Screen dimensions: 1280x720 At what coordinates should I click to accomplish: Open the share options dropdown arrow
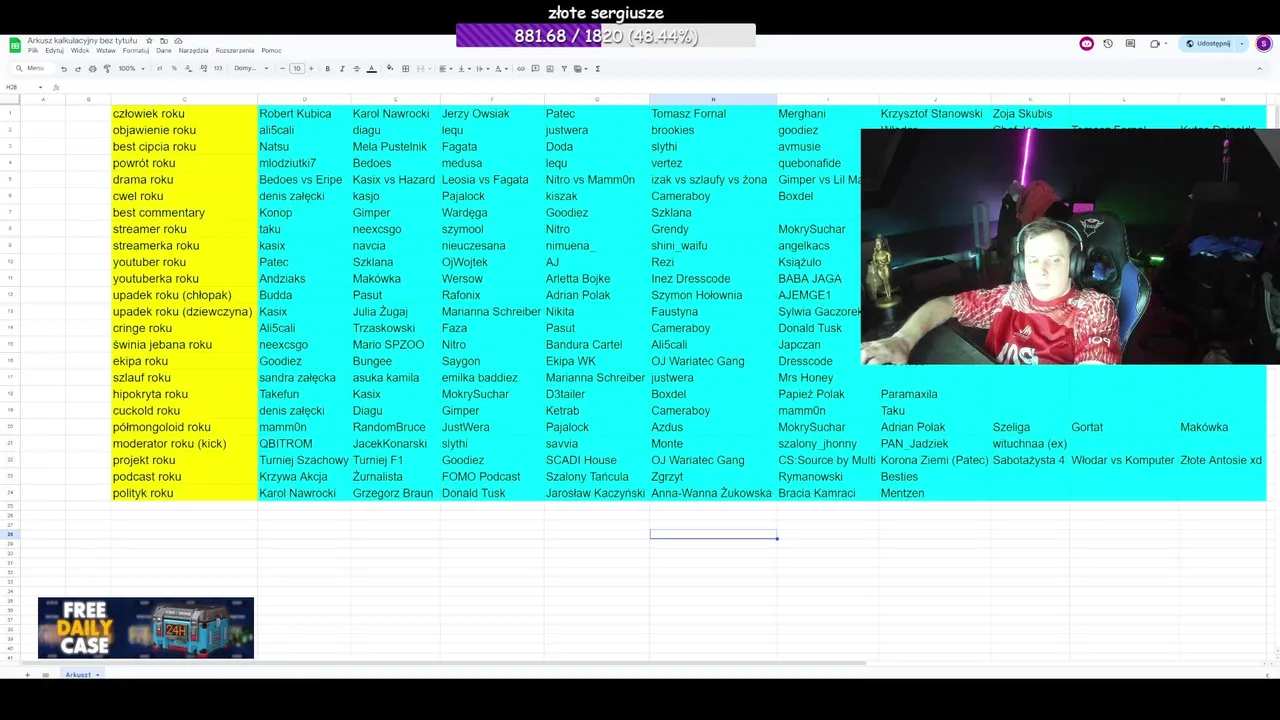(1242, 44)
